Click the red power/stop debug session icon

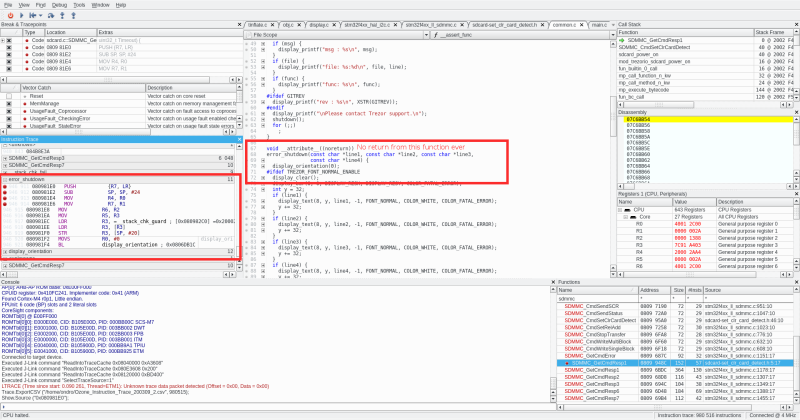[x=10, y=15]
